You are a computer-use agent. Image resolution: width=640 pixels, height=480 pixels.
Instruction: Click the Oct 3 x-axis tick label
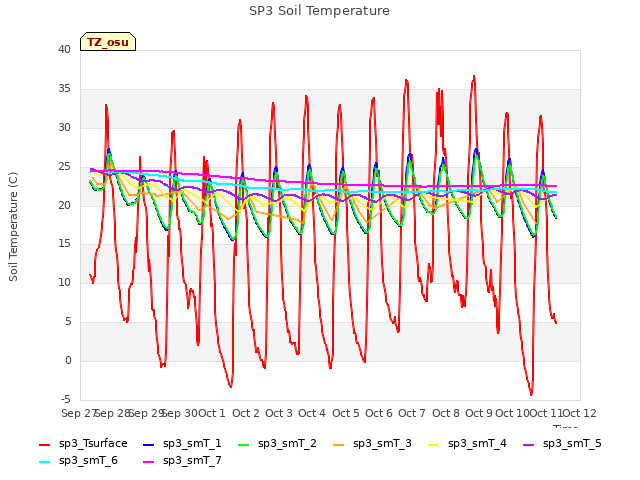[279, 413]
